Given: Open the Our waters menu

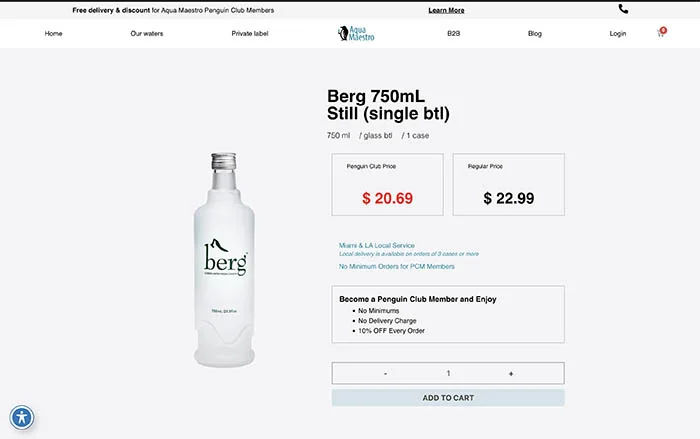Looking at the screenshot, I should click(x=147, y=33).
